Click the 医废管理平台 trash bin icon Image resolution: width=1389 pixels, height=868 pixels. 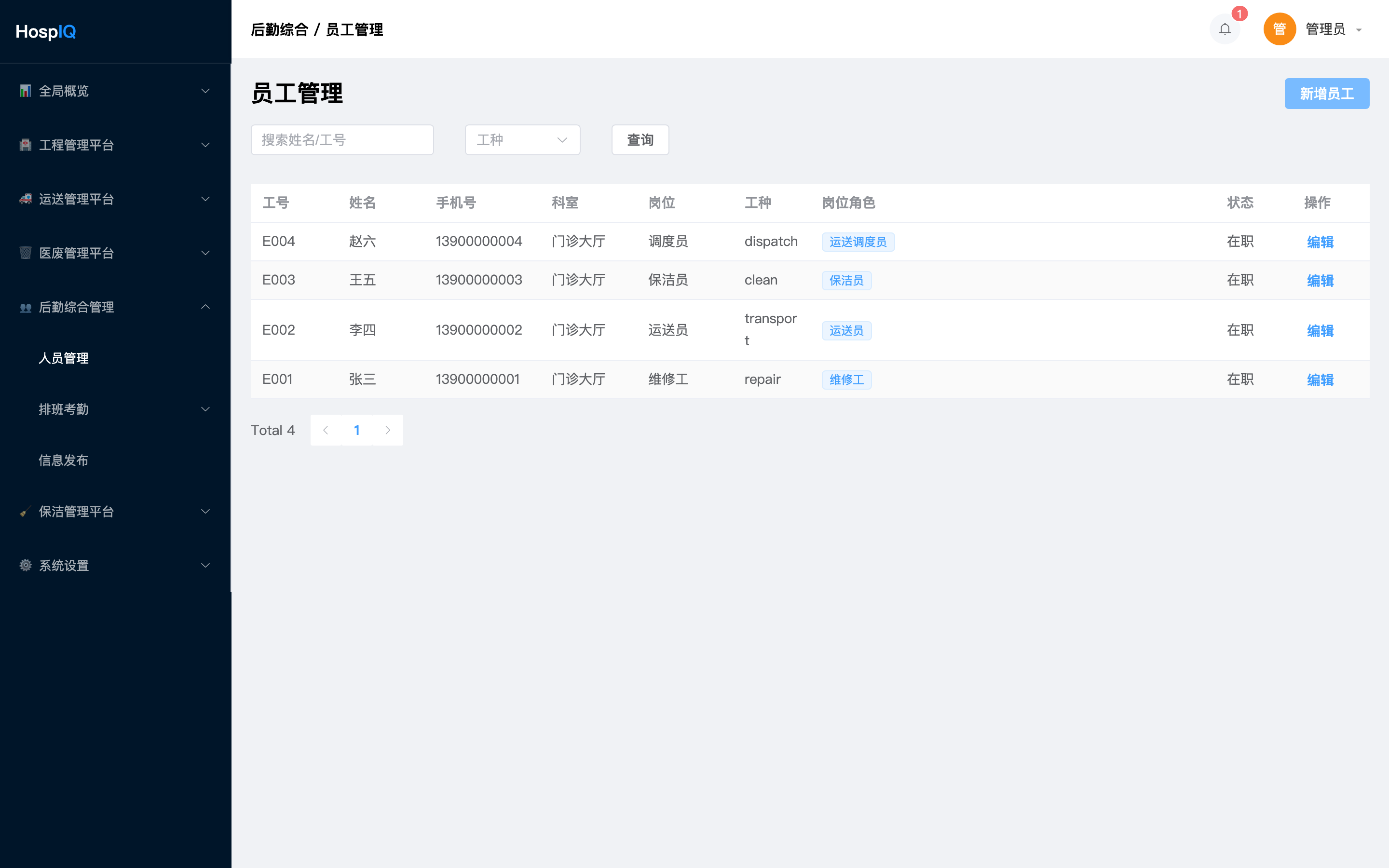coord(25,253)
